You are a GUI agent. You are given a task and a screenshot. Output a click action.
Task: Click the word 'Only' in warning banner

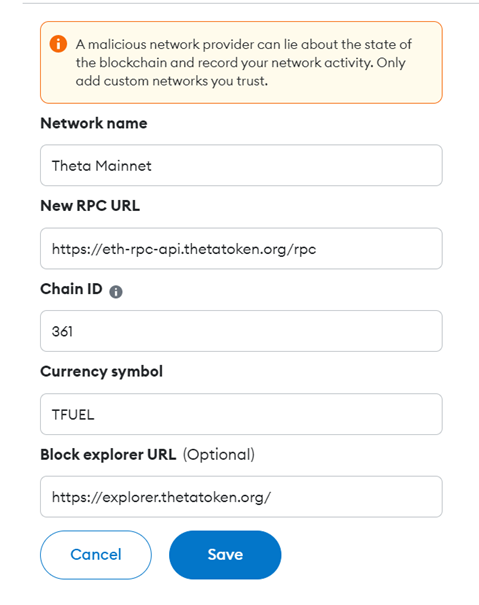(391, 63)
